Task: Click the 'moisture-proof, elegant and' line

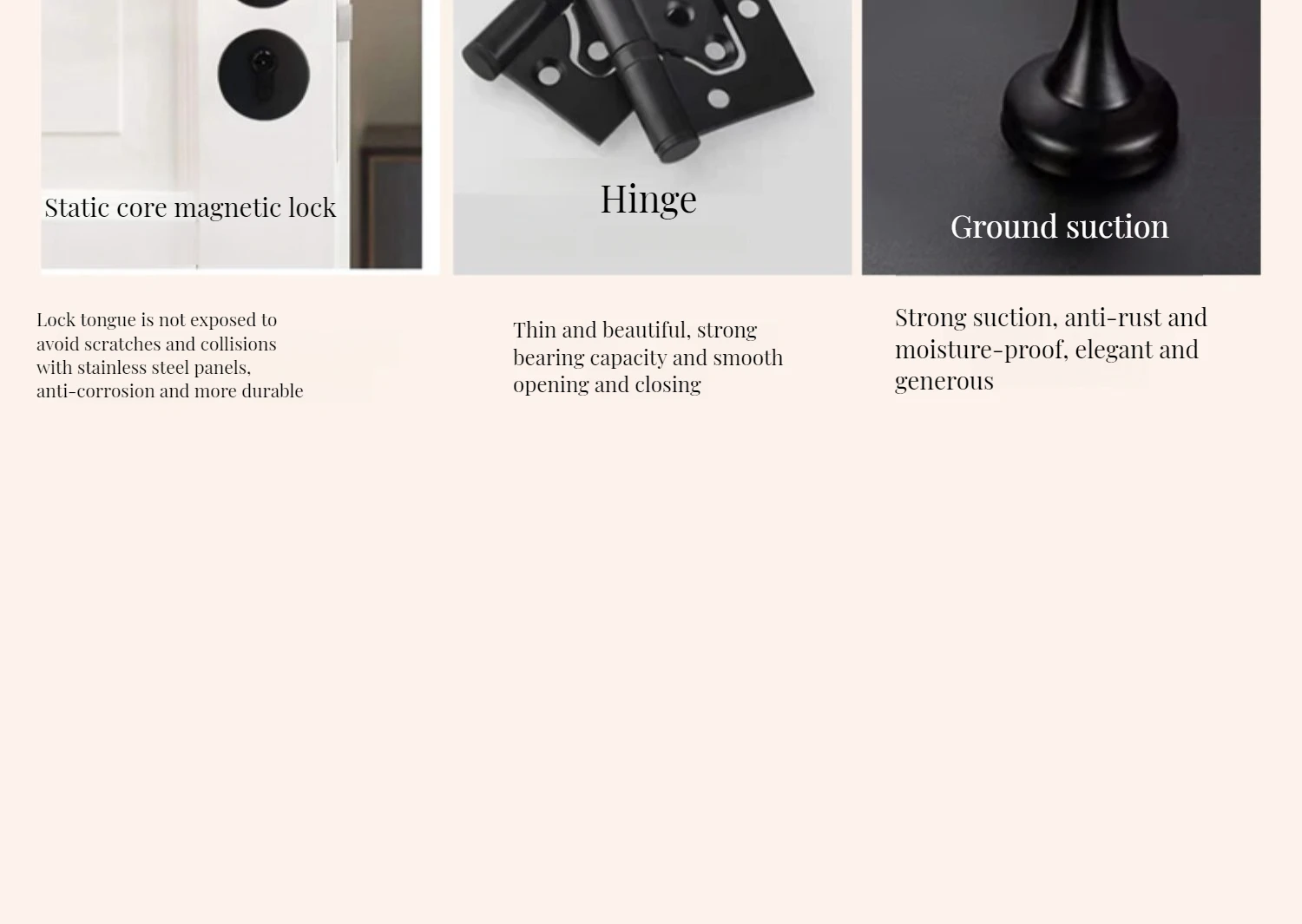Action: coord(1047,350)
